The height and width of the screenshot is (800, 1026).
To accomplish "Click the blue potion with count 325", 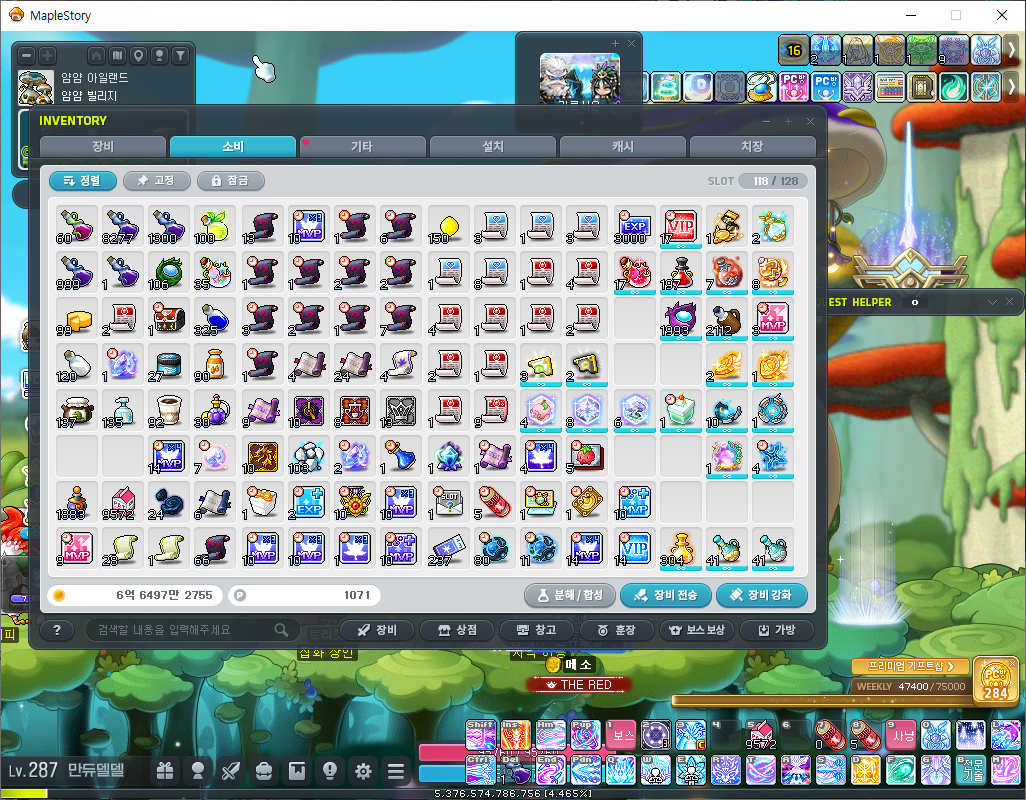I will 215,319.
